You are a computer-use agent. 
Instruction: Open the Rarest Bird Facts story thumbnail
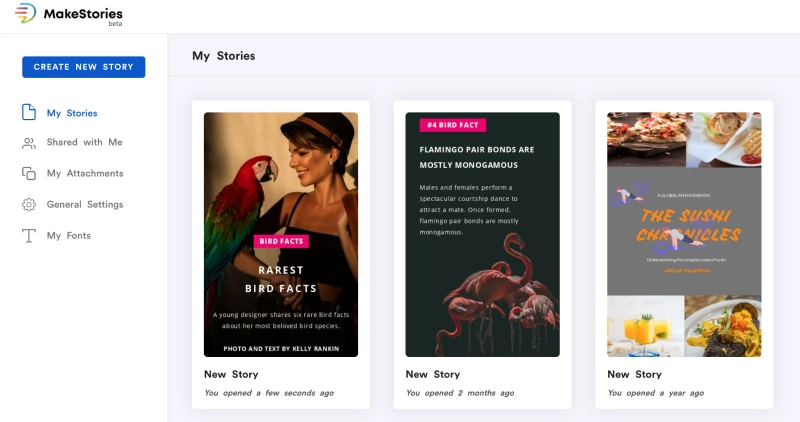pos(281,234)
